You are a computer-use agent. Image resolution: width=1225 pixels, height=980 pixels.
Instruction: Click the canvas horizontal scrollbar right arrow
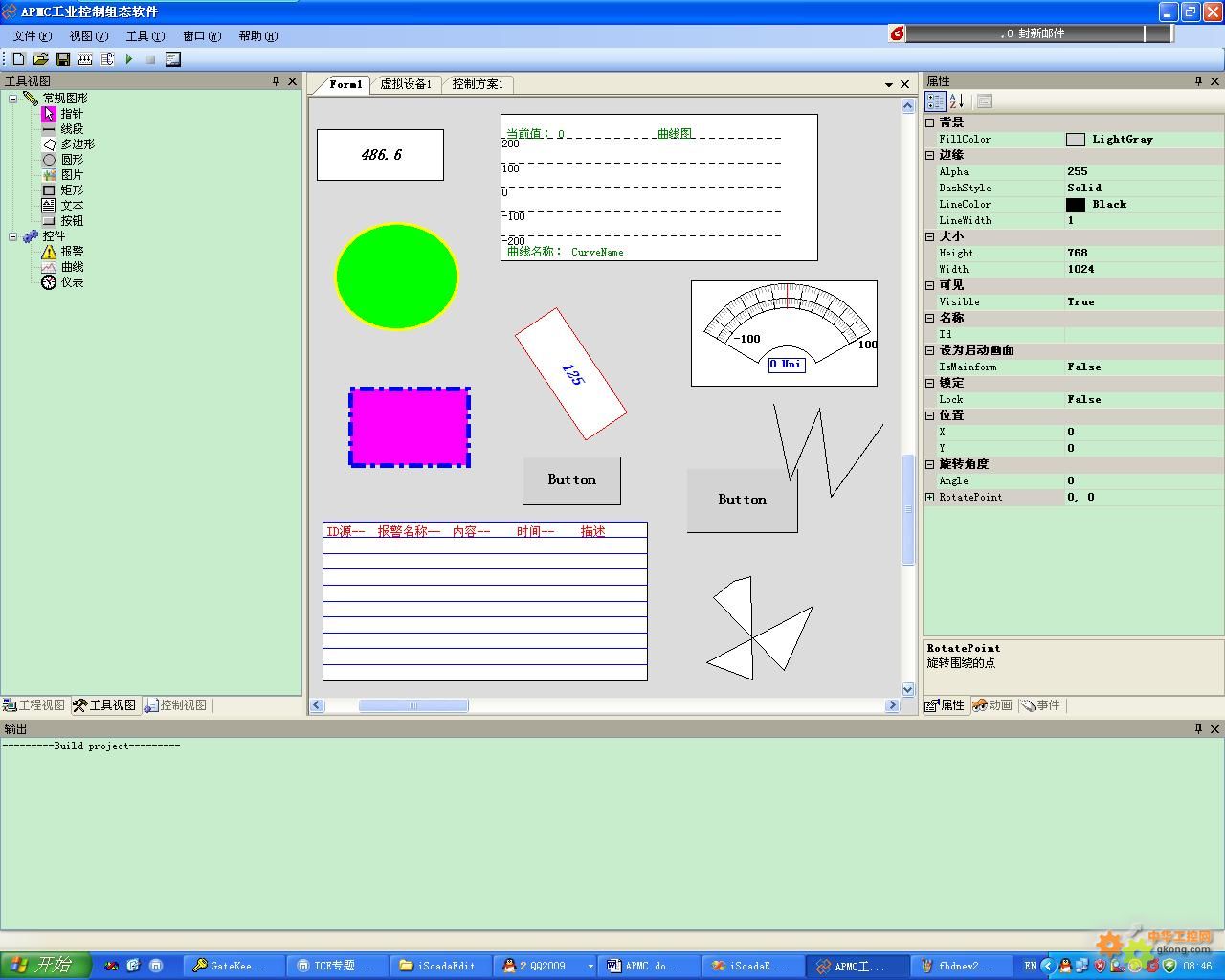[x=892, y=705]
